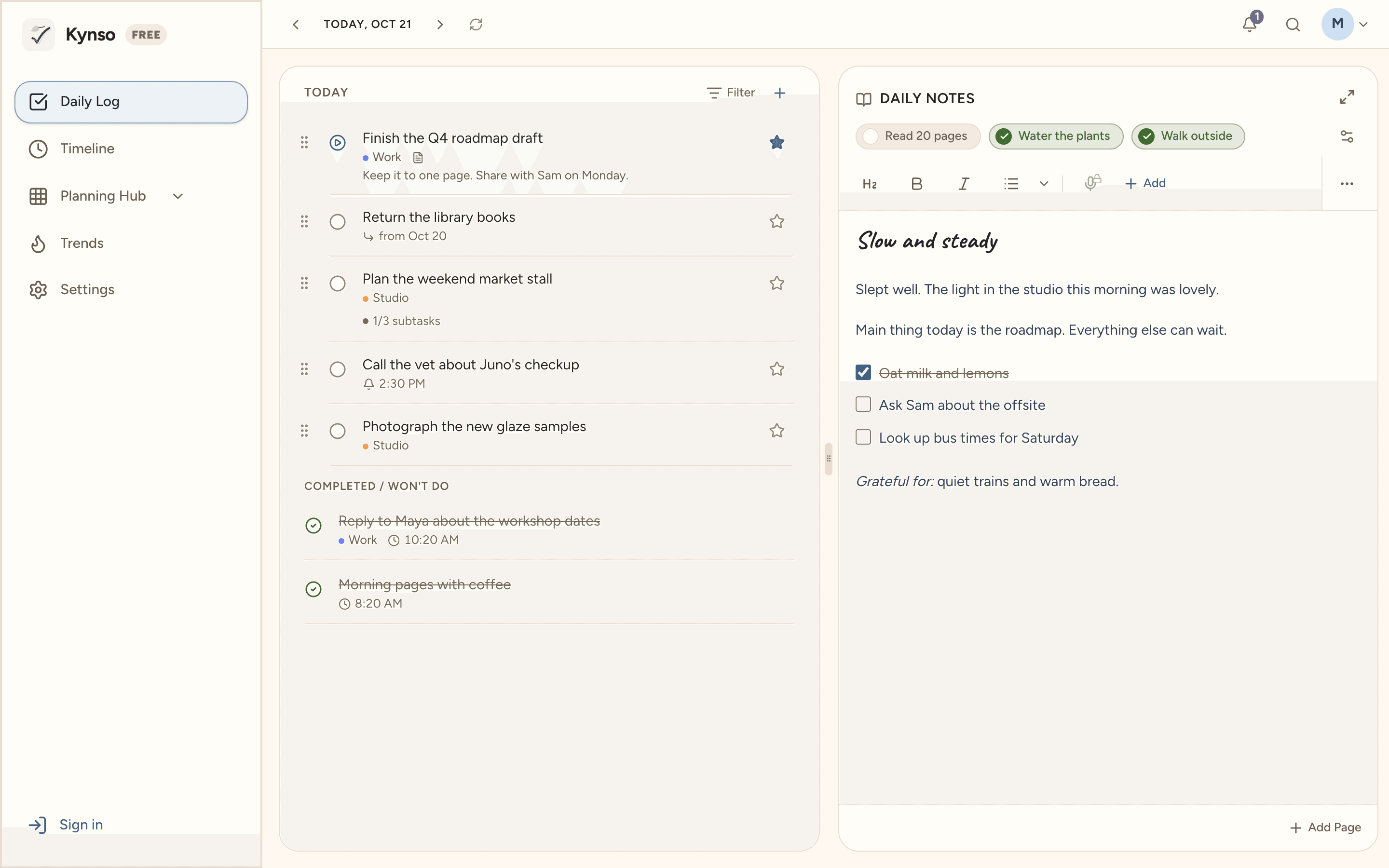The image size is (1389, 868).
Task: Add a new task with plus icon
Action: tap(779, 93)
